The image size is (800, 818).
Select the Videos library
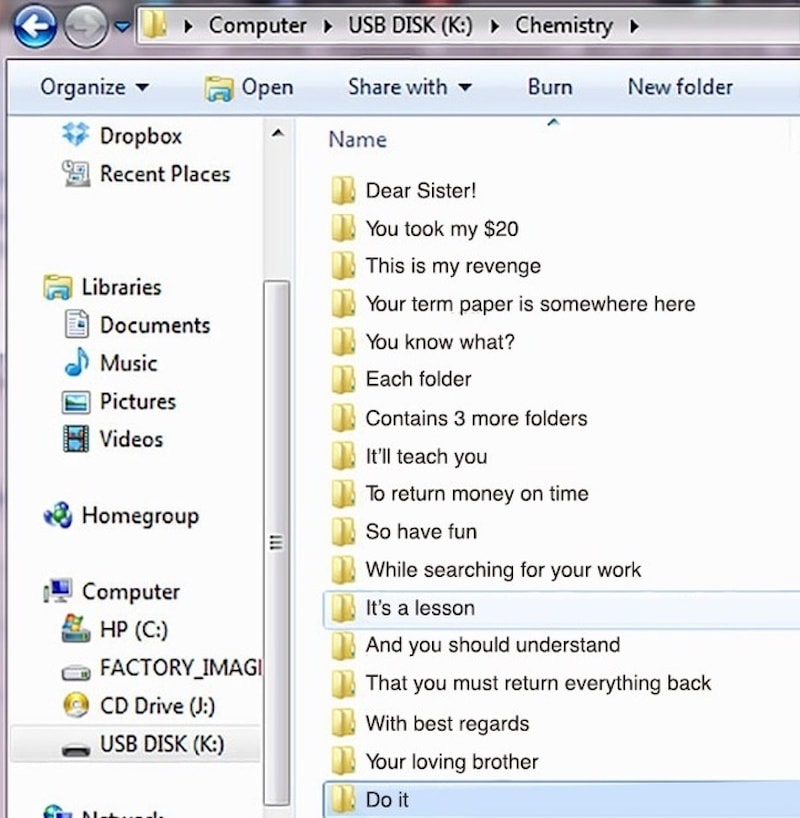click(x=130, y=439)
